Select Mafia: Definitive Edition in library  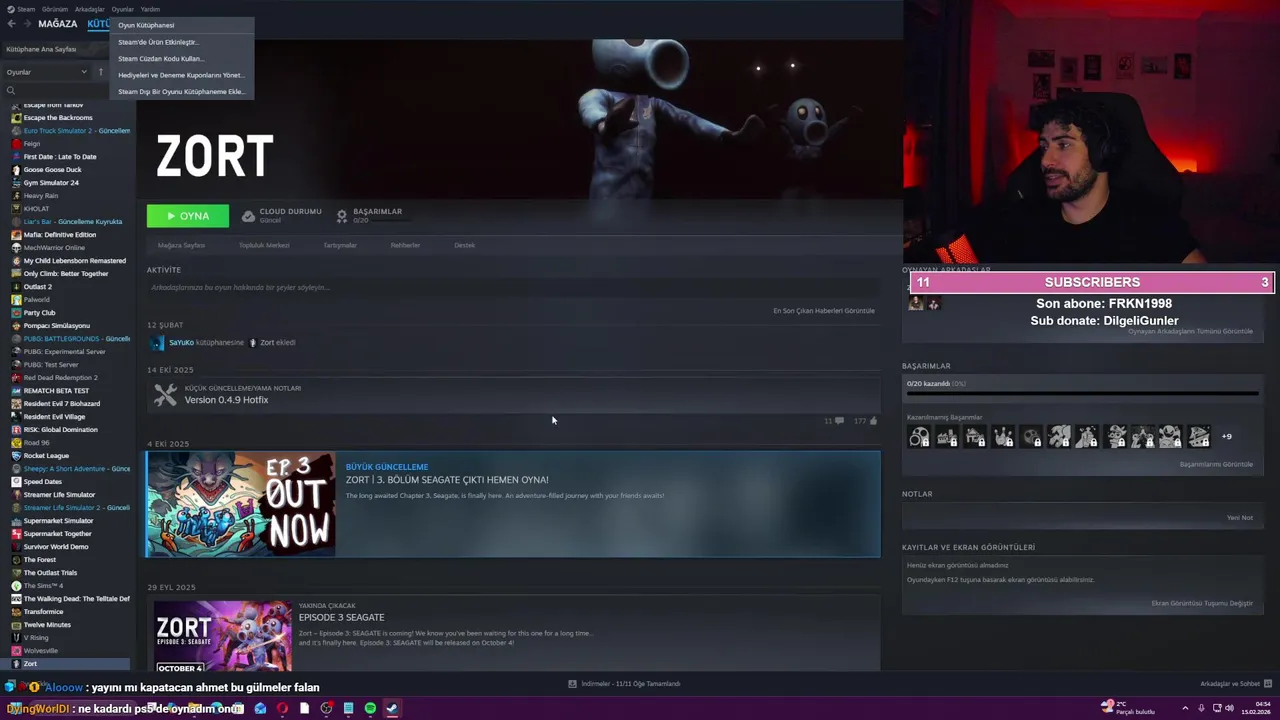(x=60, y=235)
